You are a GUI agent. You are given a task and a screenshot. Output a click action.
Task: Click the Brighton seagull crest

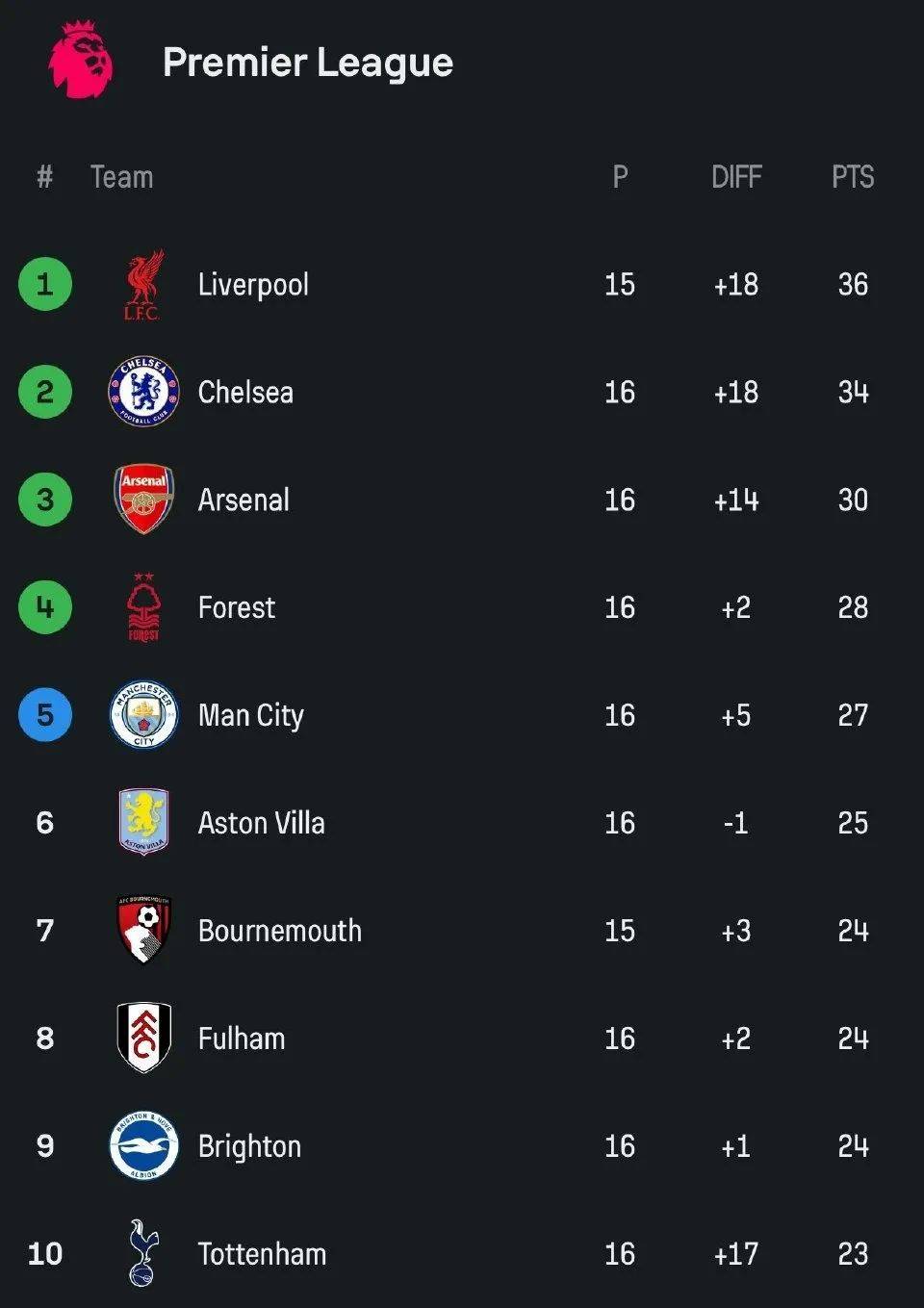pos(143,1145)
